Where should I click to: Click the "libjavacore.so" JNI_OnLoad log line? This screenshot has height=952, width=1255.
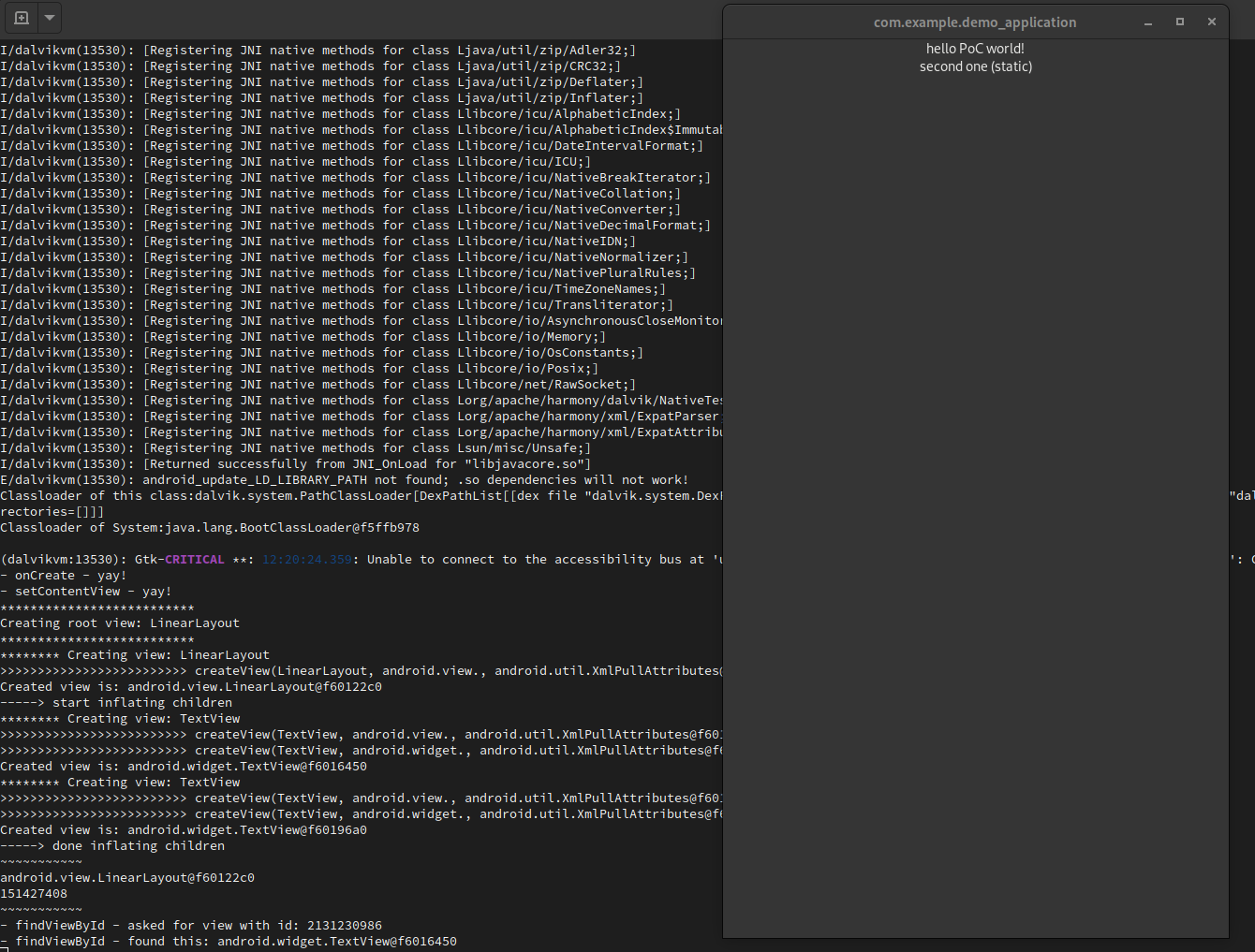click(295, 464)
